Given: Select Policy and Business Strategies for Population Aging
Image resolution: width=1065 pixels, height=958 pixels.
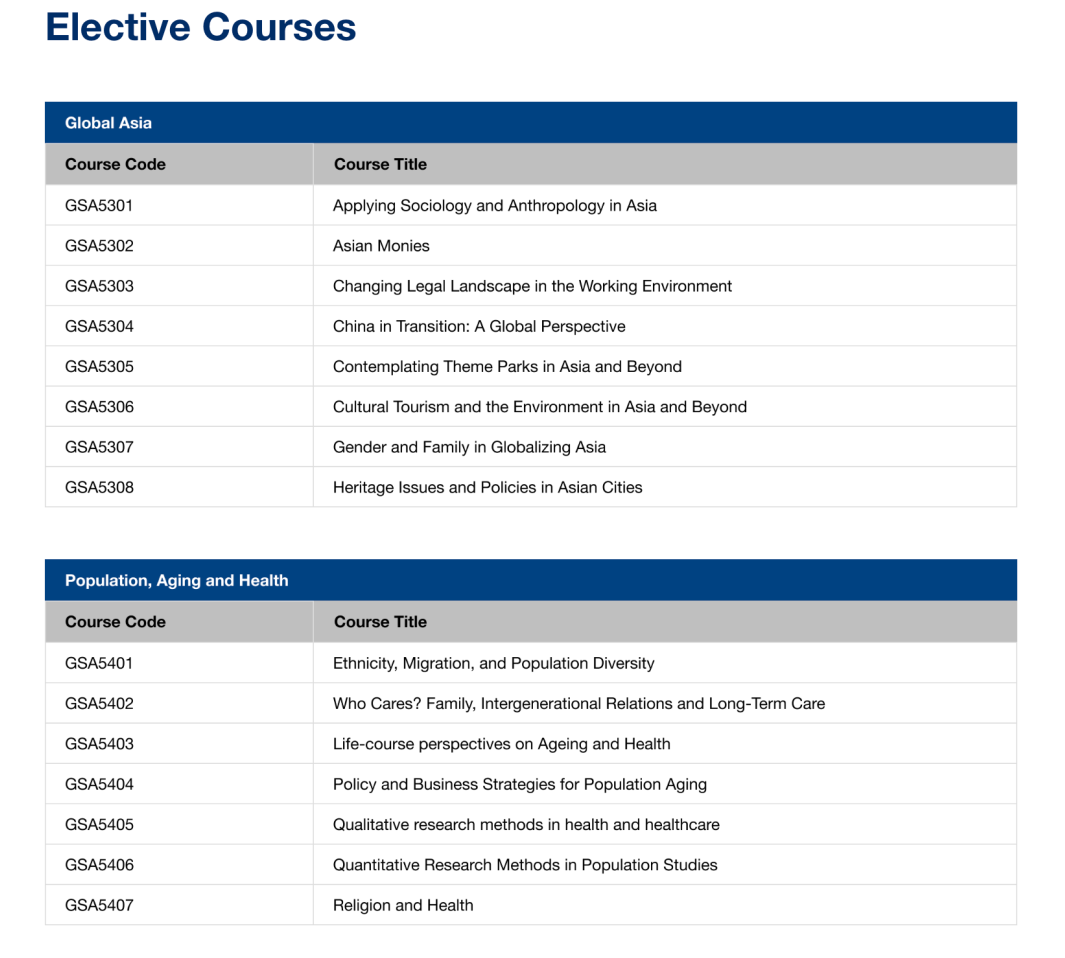Looking at the screenshot, I should coord(519,784).
